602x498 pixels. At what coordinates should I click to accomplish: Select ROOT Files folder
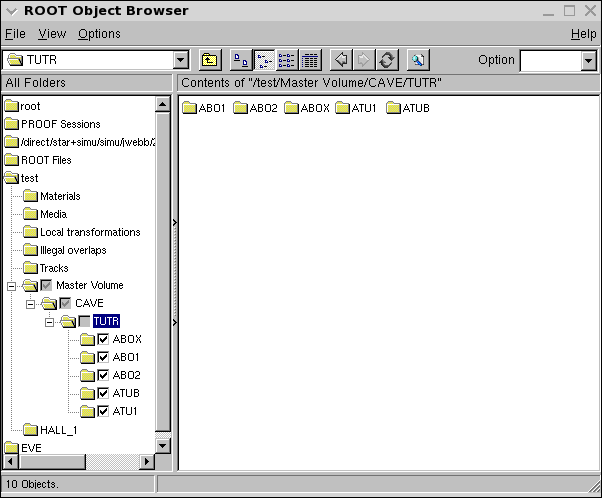(38, 160)
